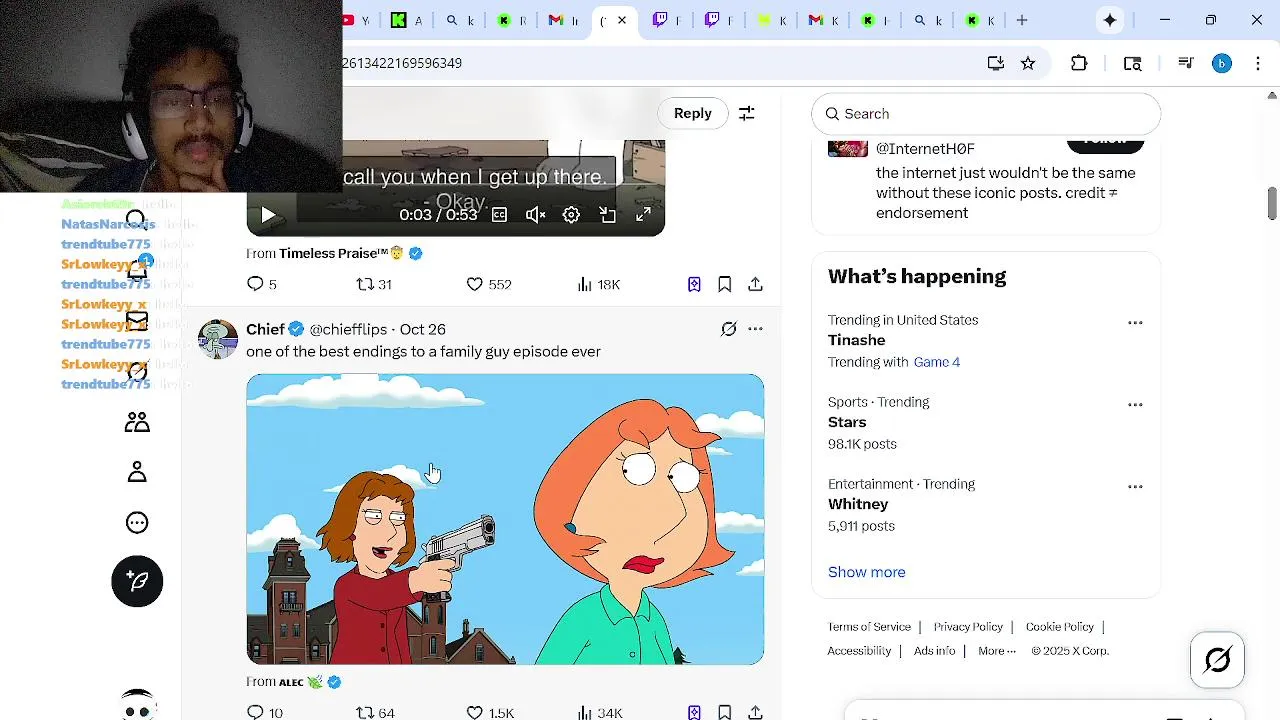Open replies on the post with 5 comments
Image resolution: width=1280 pixels, height=720 pixels.
(x=261, y=285)
